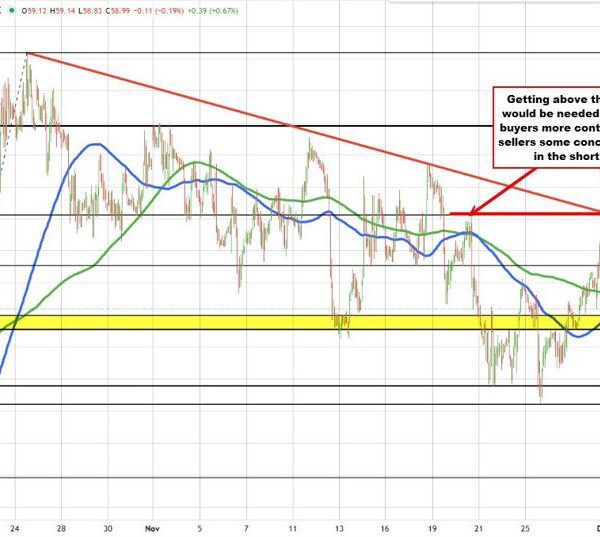Click the 13 date label on the time axis
The width and height of the screenshot is (600, 537).
coord(340,526)
